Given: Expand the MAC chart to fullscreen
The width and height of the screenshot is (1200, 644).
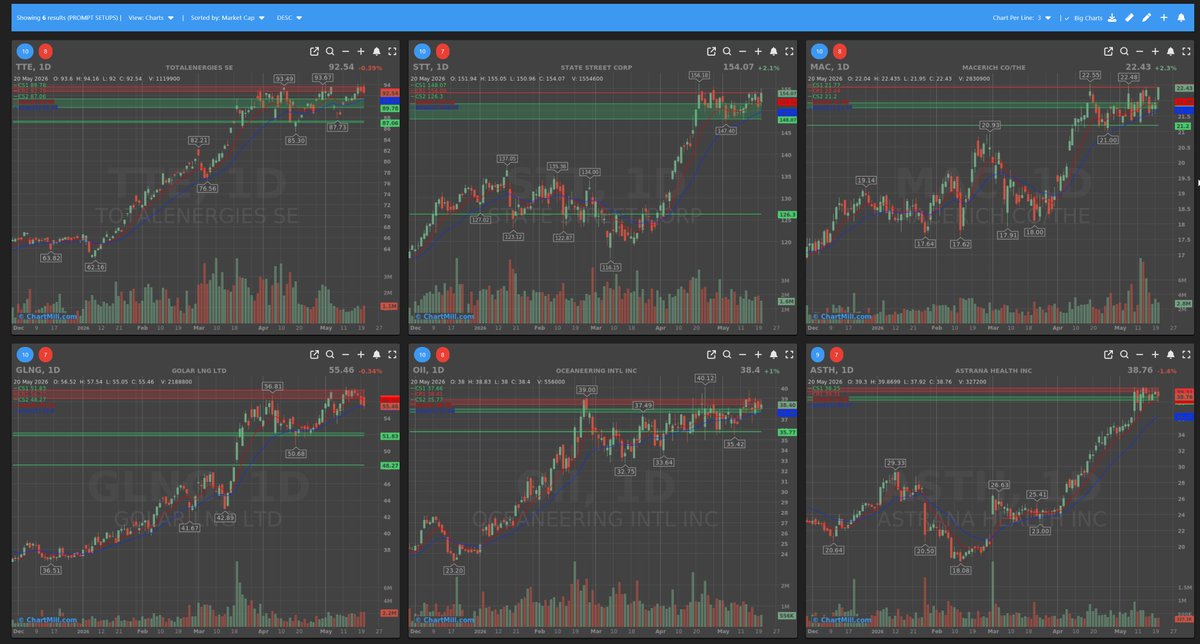Looking at the screenshot, I should coord(1185,51).
